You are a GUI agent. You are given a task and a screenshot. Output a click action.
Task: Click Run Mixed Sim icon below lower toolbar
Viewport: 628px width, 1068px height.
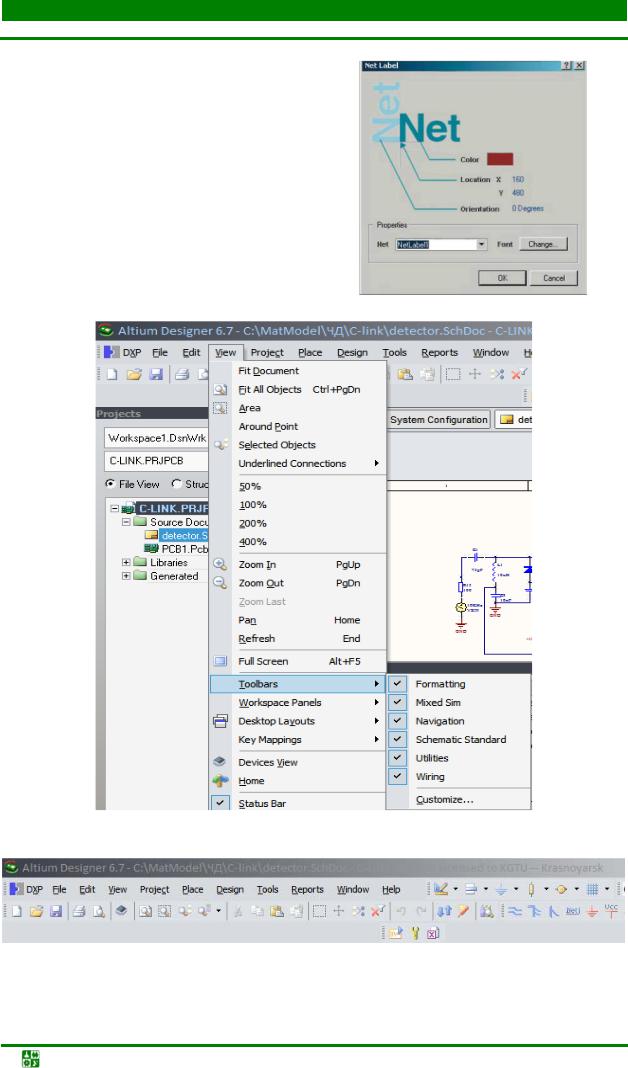396,933
